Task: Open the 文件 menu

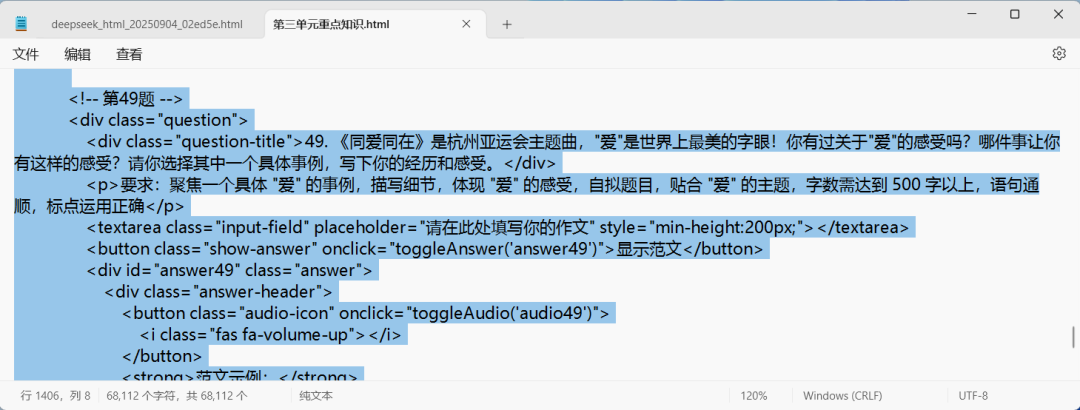Action: pos(26,54)
